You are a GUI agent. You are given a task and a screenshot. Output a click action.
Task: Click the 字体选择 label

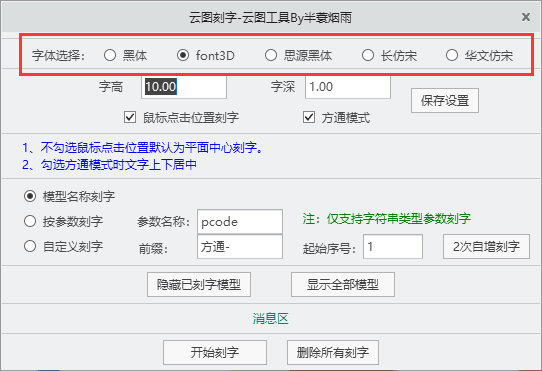pos(58,55)
